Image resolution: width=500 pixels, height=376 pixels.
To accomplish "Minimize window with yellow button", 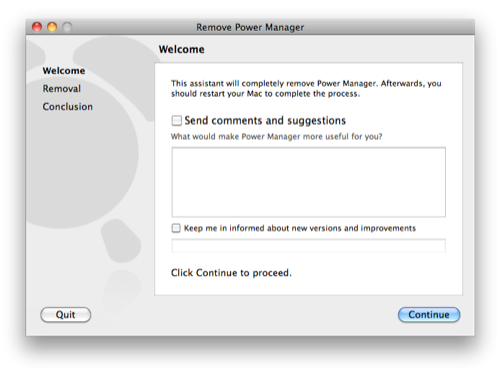I will click(x=52, y=27).
